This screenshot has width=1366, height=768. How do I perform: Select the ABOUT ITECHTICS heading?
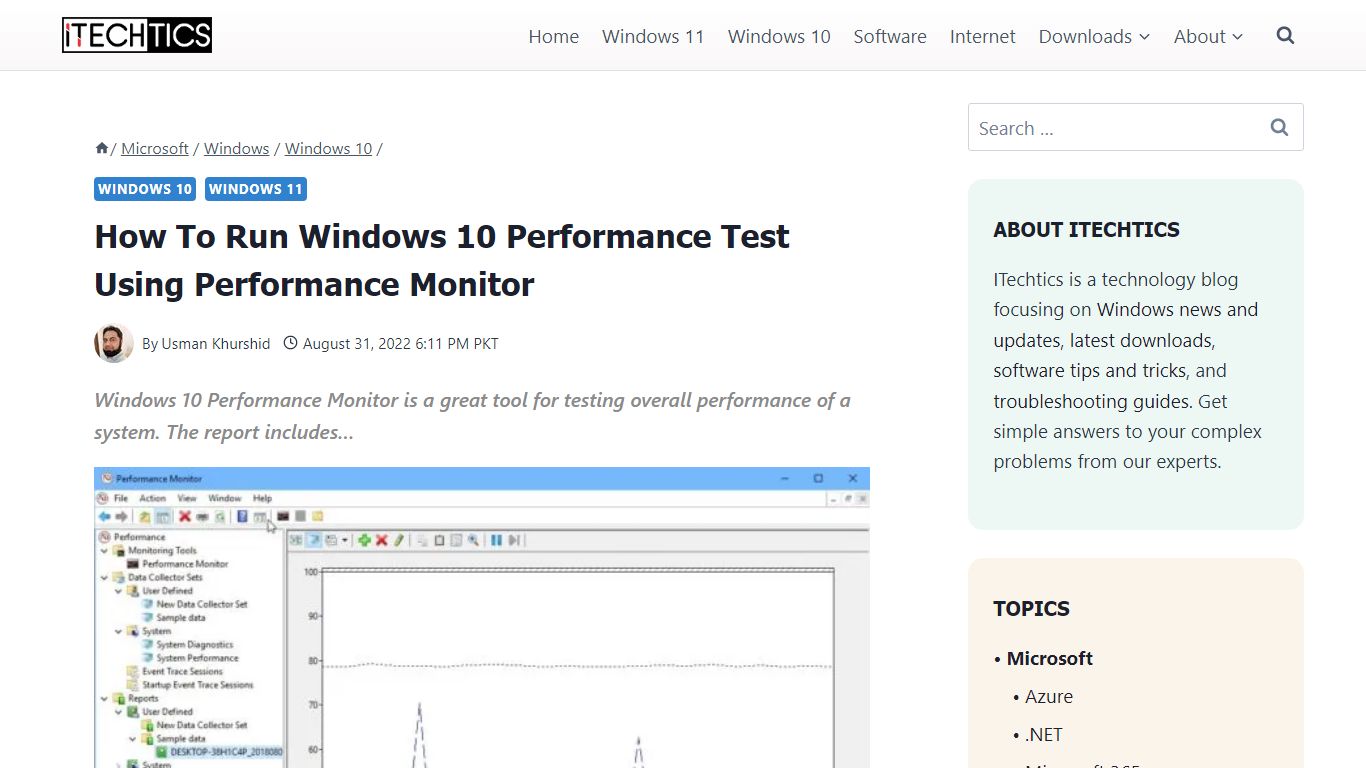coord(1086,230)
